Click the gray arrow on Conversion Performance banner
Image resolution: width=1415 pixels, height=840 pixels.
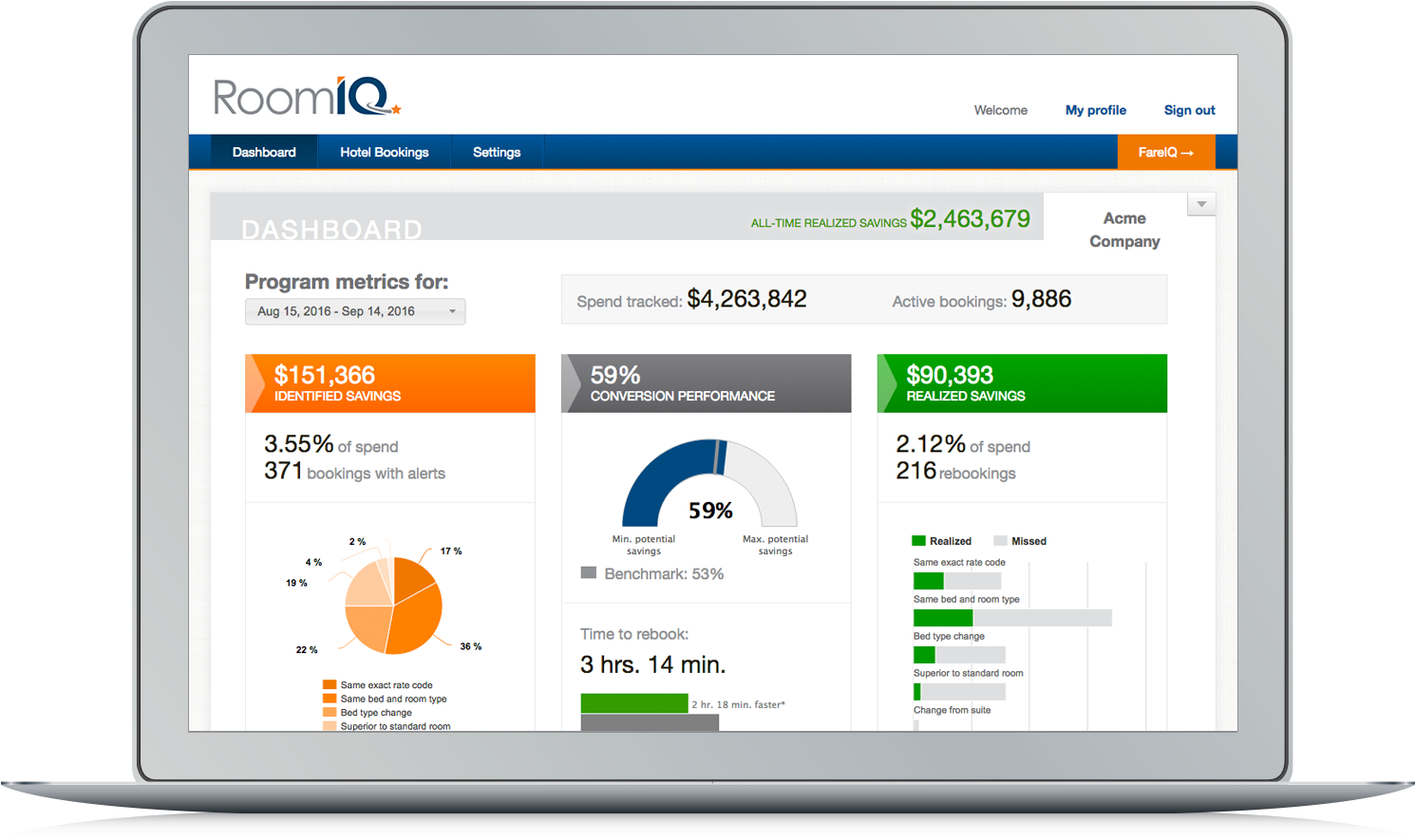572,383
